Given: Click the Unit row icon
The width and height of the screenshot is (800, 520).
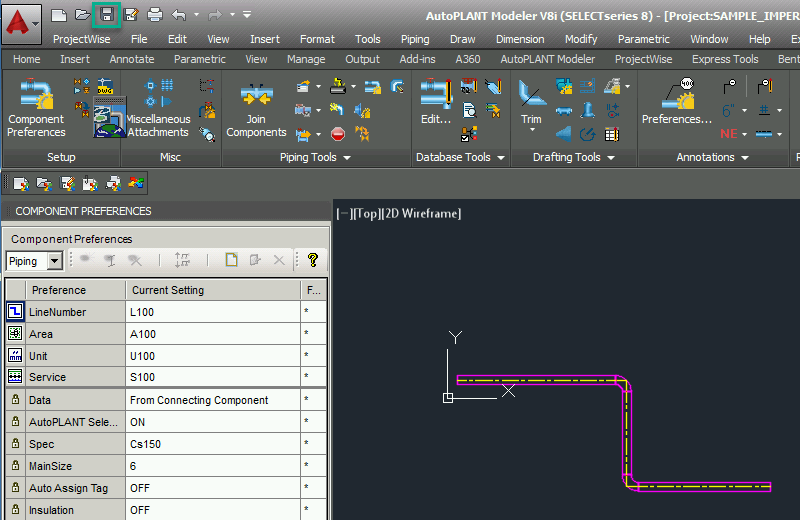Looking at the screenshot, I should (x=15, y=355).
